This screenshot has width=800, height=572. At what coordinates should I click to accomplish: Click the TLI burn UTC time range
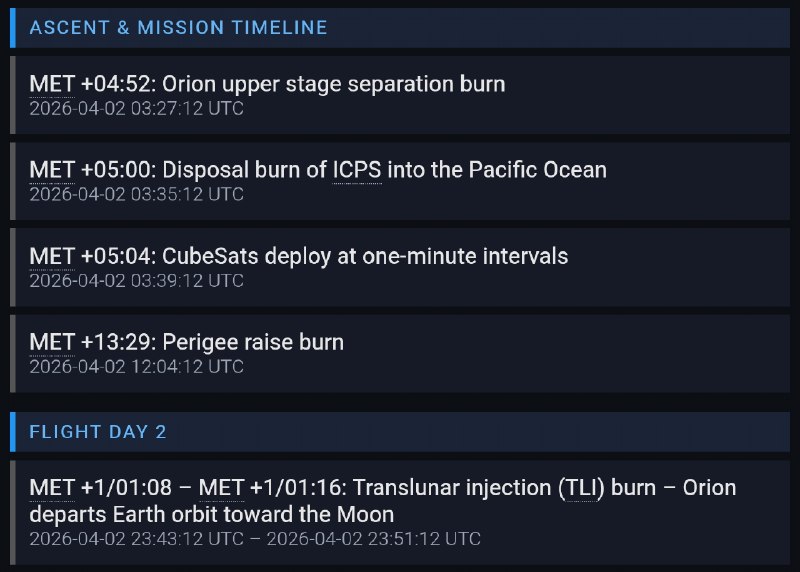coord(255,539)
